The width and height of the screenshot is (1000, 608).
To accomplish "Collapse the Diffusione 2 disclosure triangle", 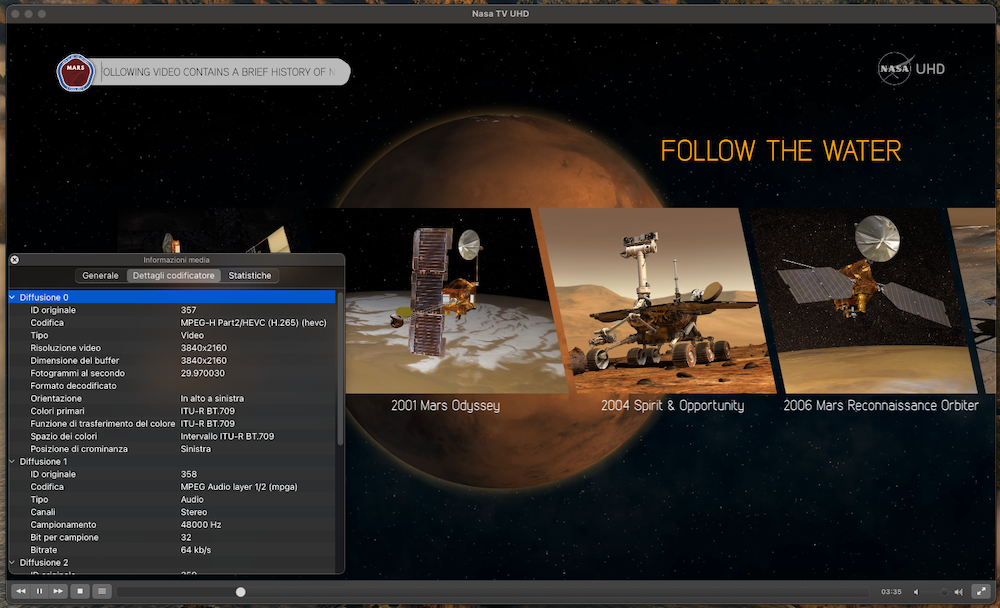I will pos(12,562).
